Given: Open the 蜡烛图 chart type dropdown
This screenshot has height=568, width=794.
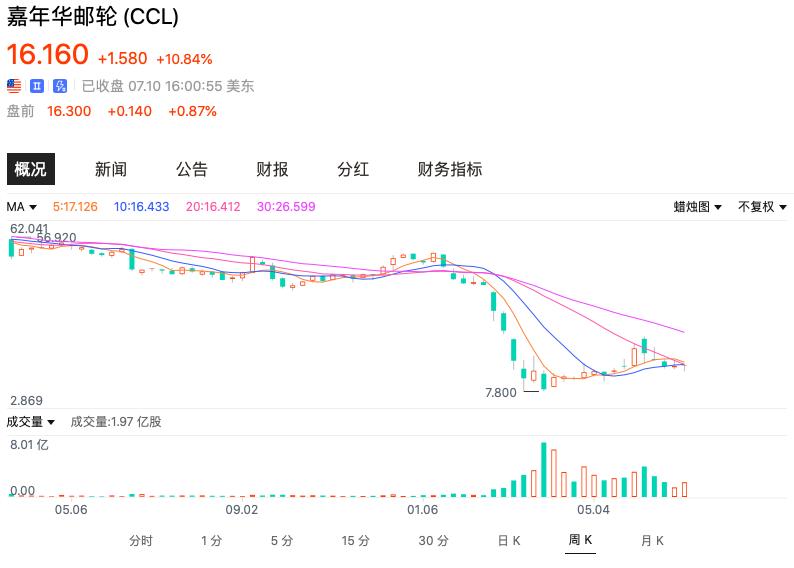Looking at the screenshot, I should pos(697,207).
